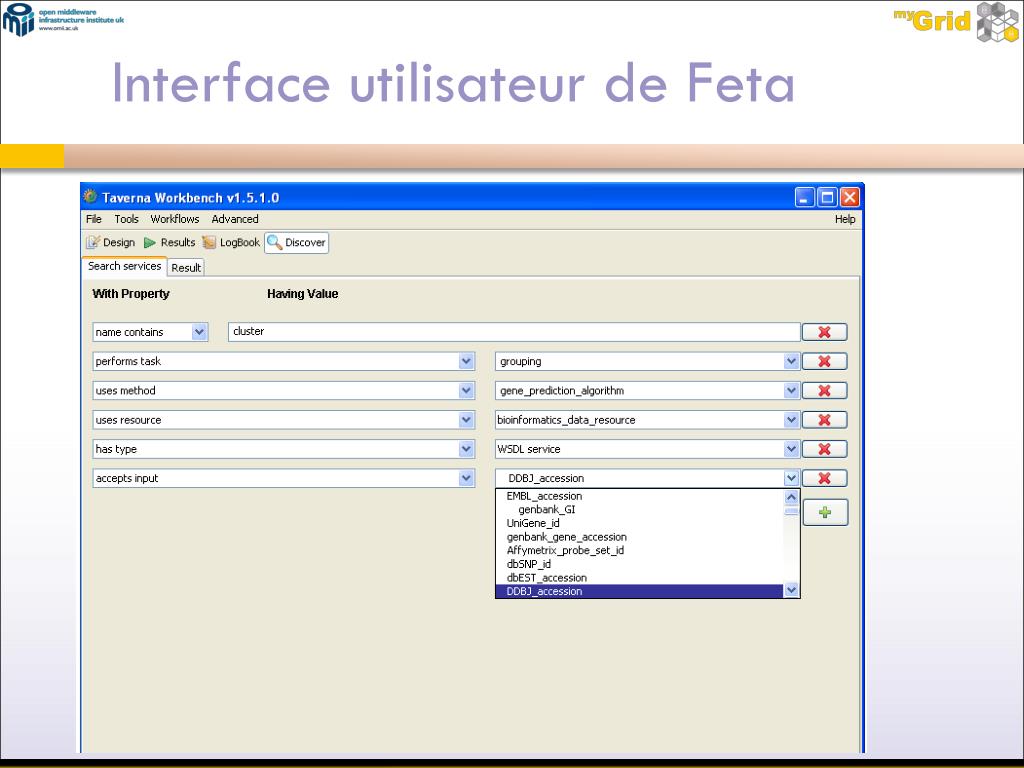This screenshot has height=768, width=1024.
Task: Open the LogBook perspective
Action: [231, 242]
